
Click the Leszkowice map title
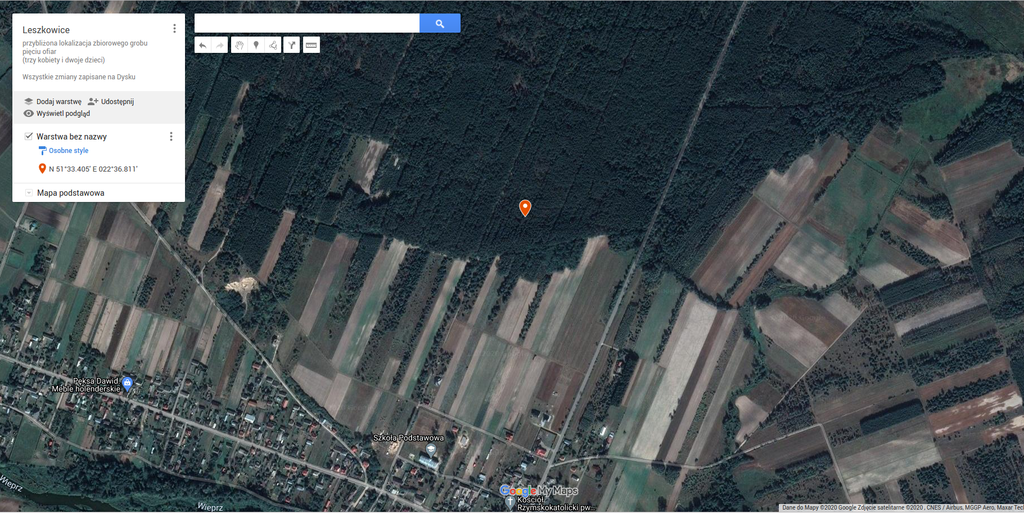(46, 30)
